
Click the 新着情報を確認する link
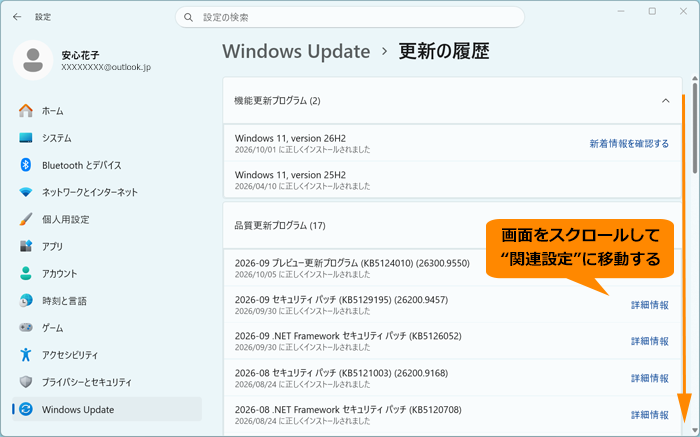[629, 144]
